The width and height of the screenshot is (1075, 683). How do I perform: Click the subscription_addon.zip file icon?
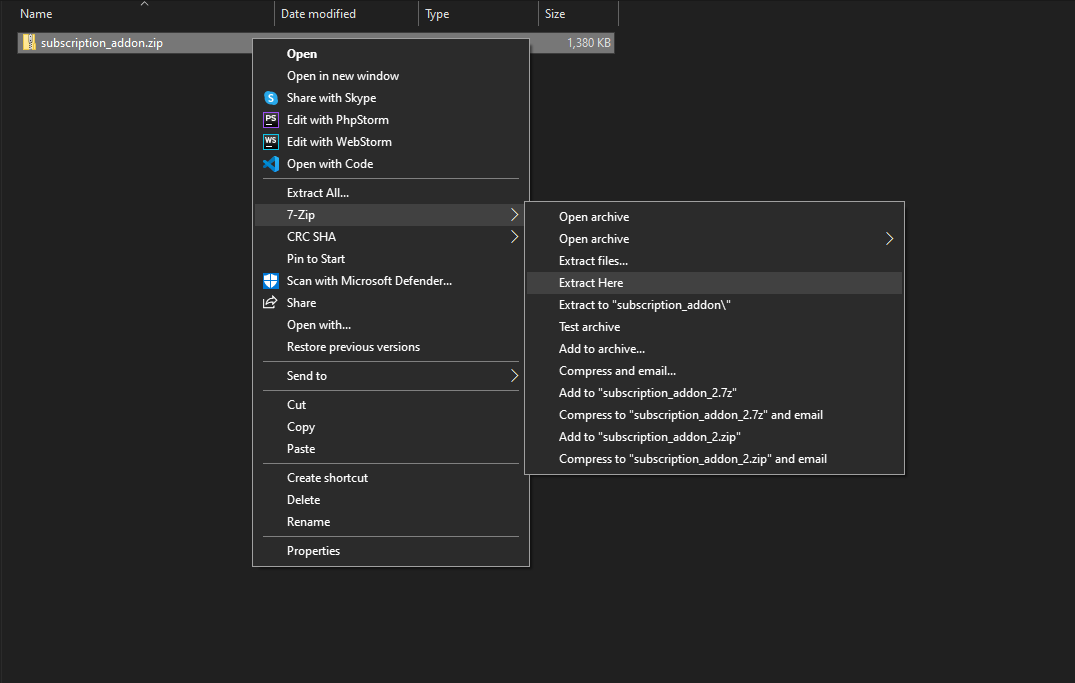[x=30, y=43]
